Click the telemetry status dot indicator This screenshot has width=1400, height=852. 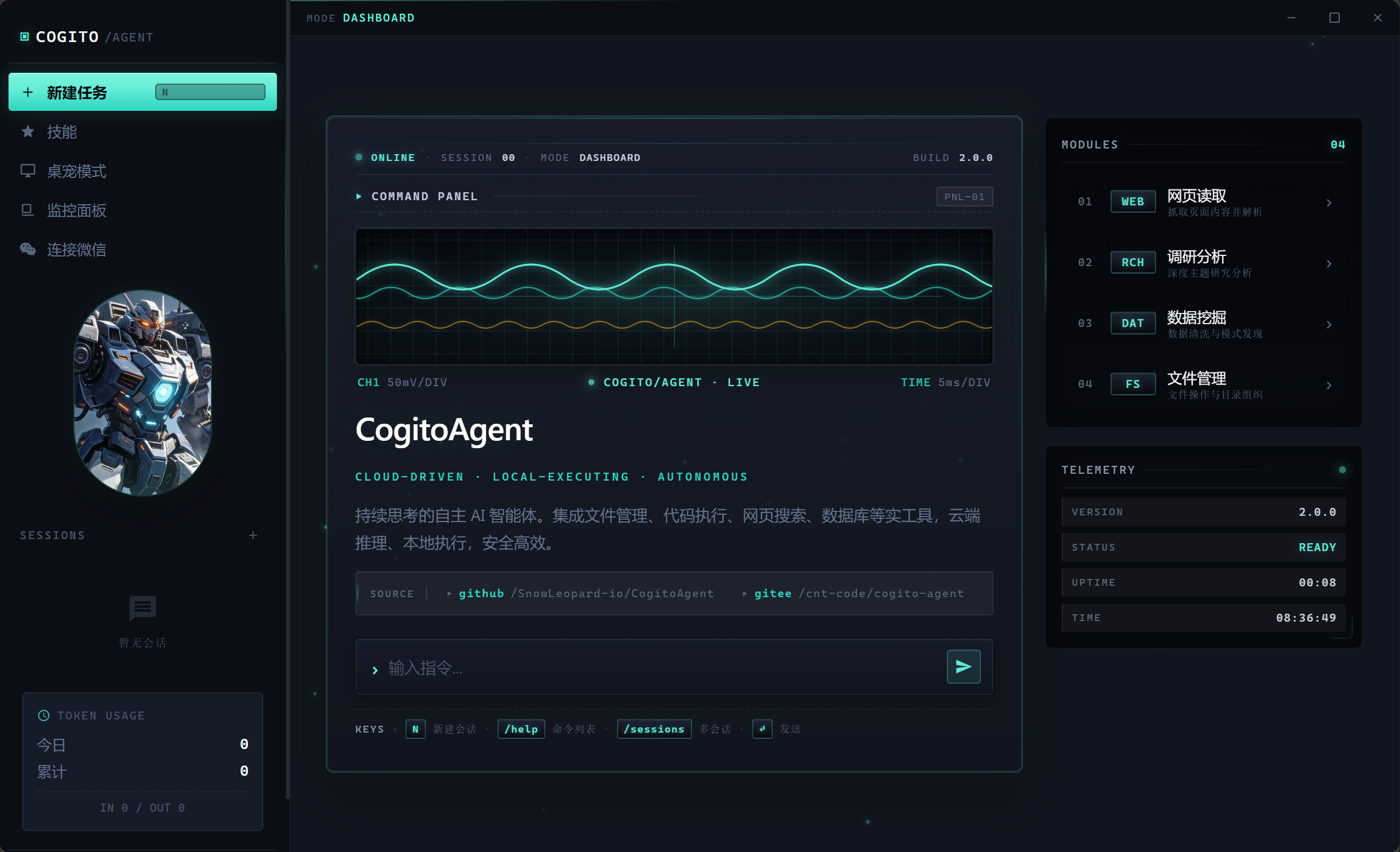click(x=1342, y=470)
